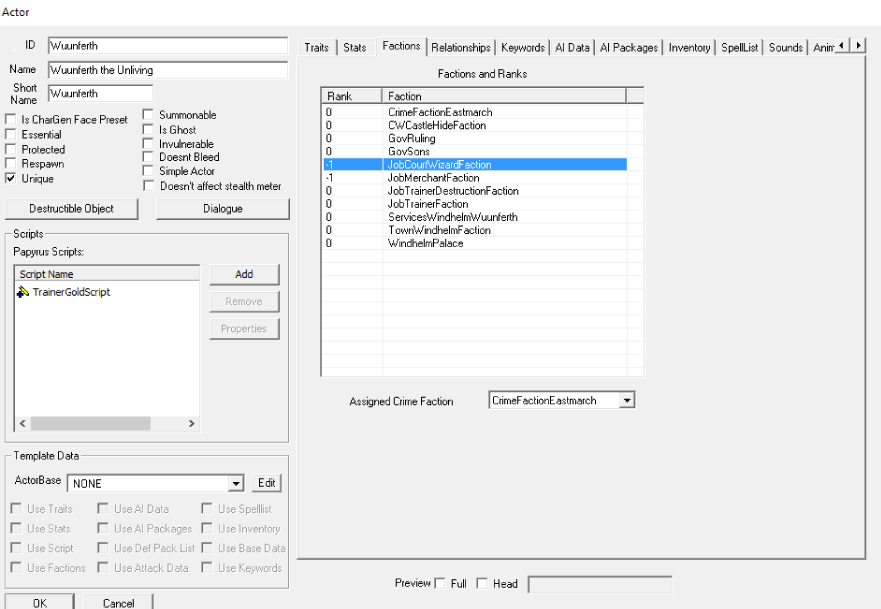881x609 pixels.
Task: Click the Short Name input field
Action: point(101,93)
